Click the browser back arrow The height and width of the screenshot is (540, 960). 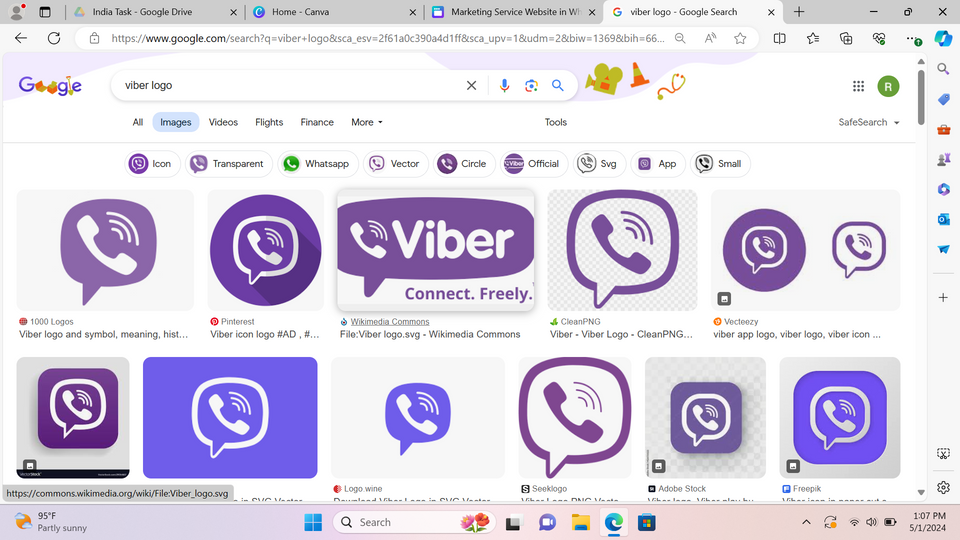(21, 38)
